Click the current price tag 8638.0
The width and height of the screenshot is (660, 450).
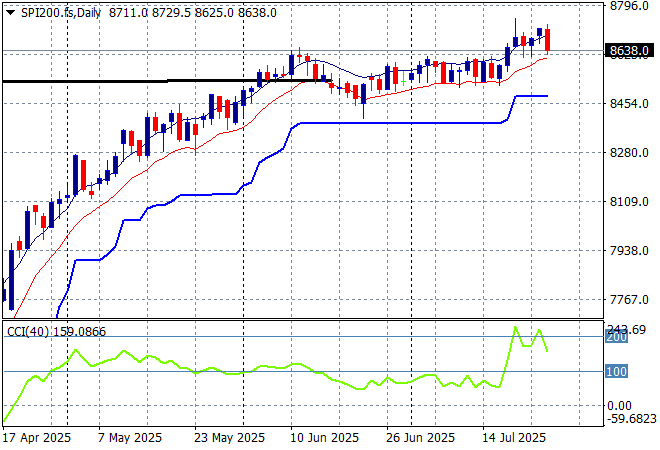click(x=630, y=50)
